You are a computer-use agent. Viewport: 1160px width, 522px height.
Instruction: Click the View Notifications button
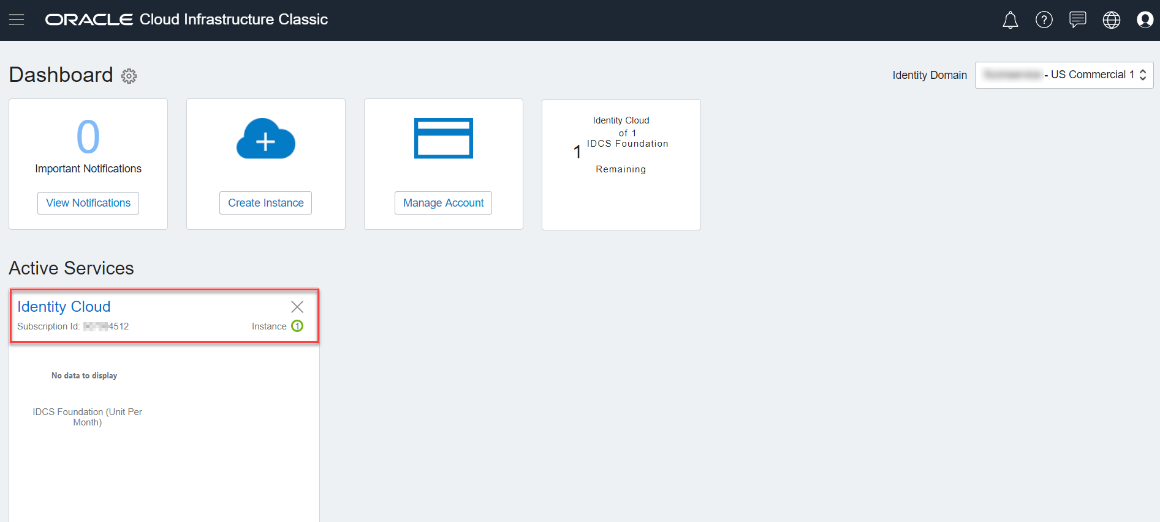(x=88, y=203)
